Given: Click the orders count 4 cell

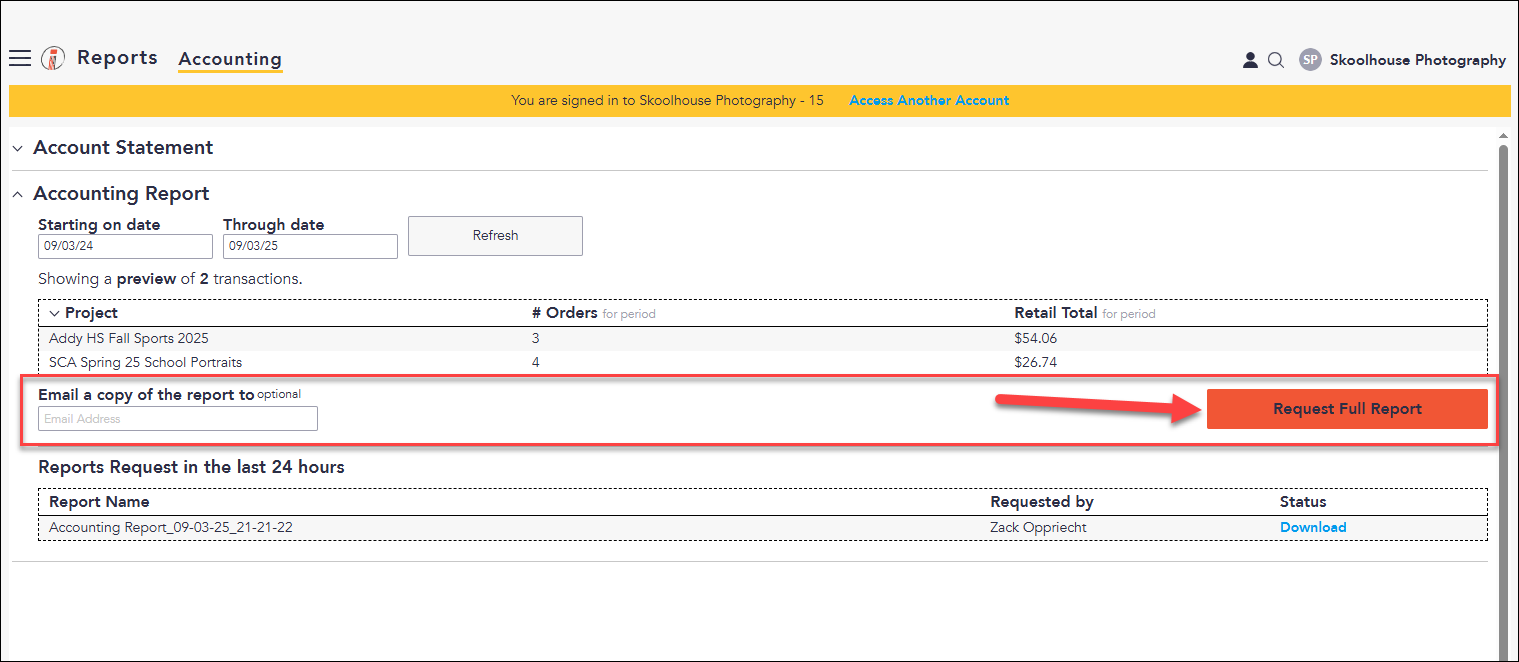Looking at the screenshot, I should pos(536,362).
